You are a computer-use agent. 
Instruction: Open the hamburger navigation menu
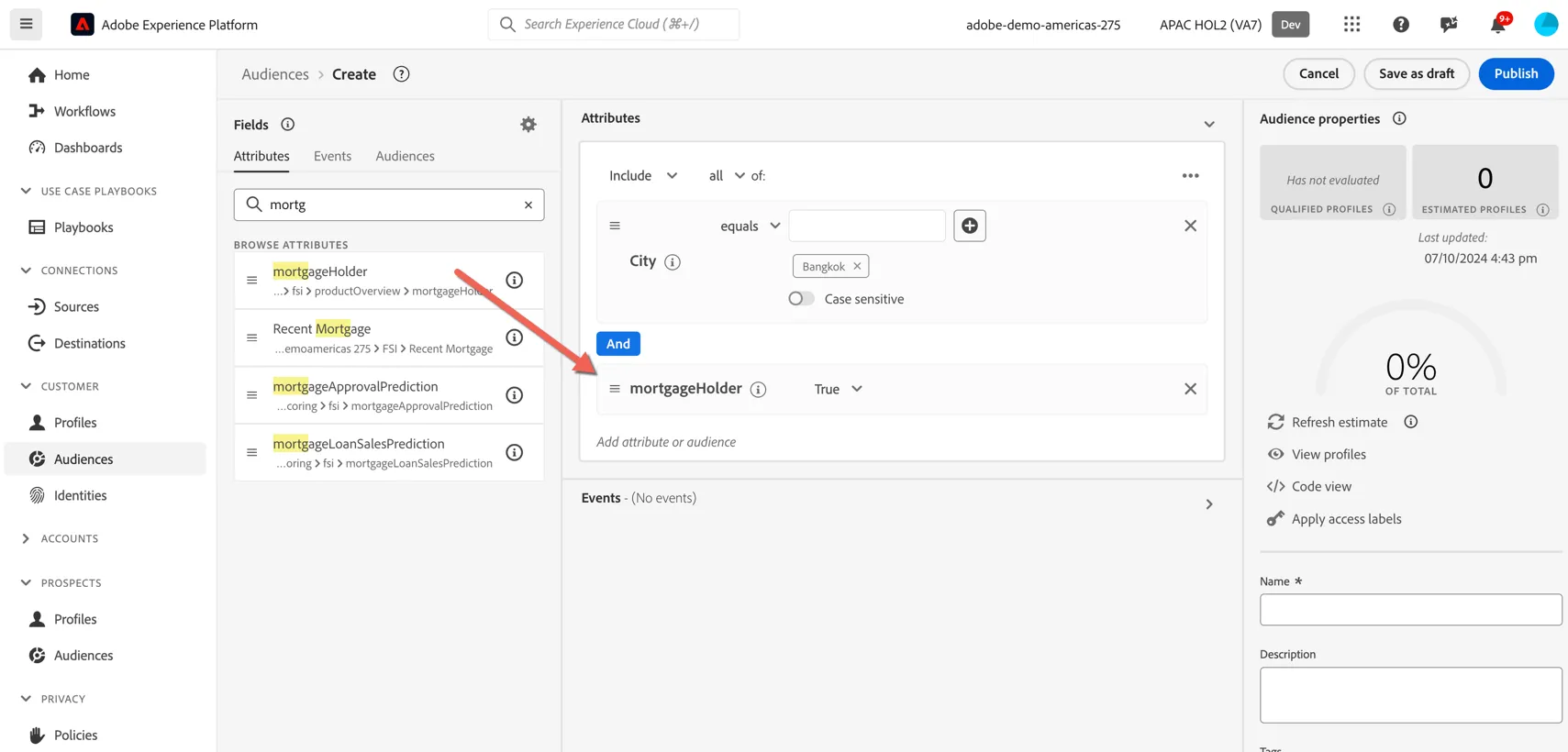point(27,24)
